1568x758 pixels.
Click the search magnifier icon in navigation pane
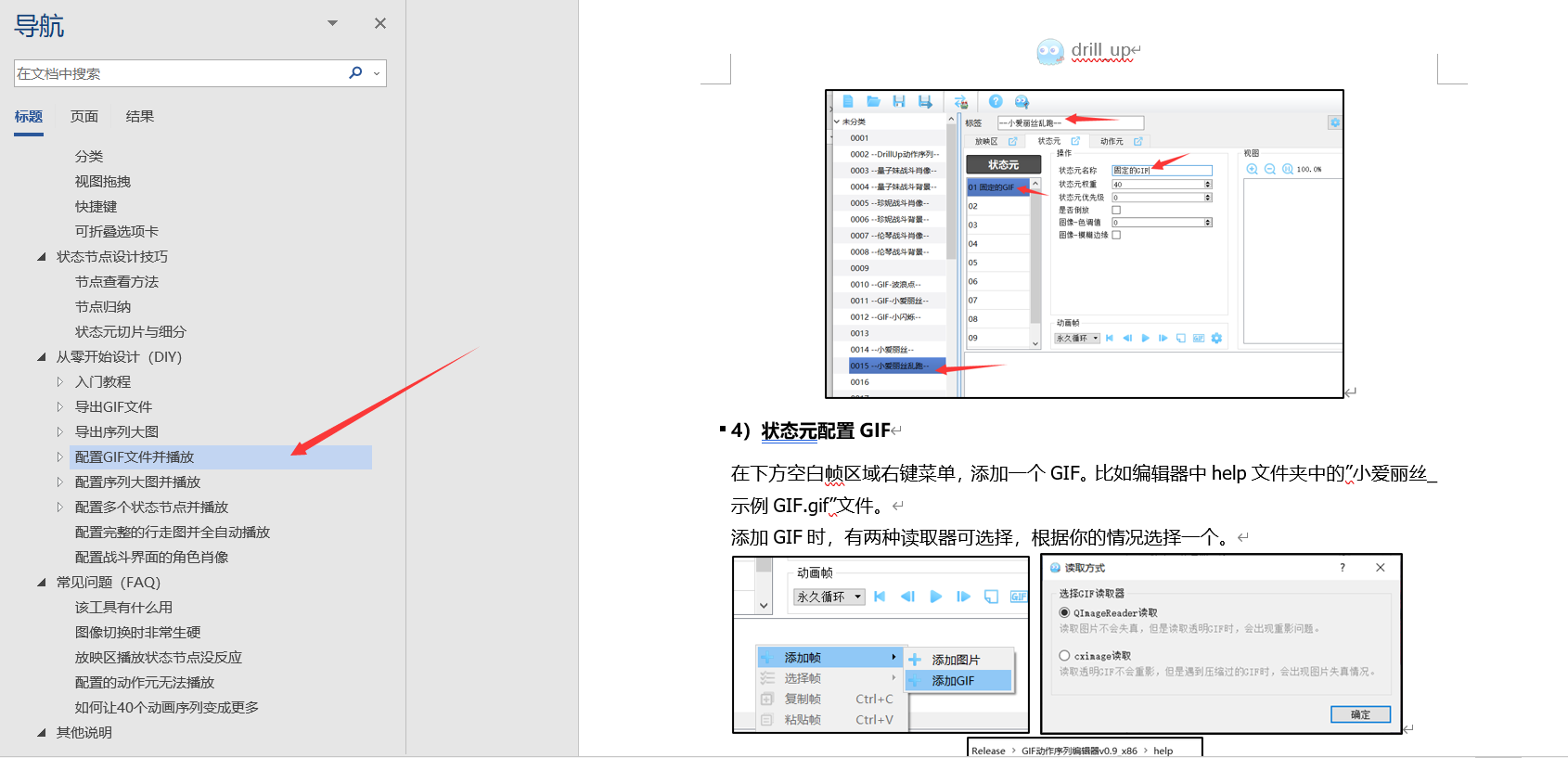355,72
